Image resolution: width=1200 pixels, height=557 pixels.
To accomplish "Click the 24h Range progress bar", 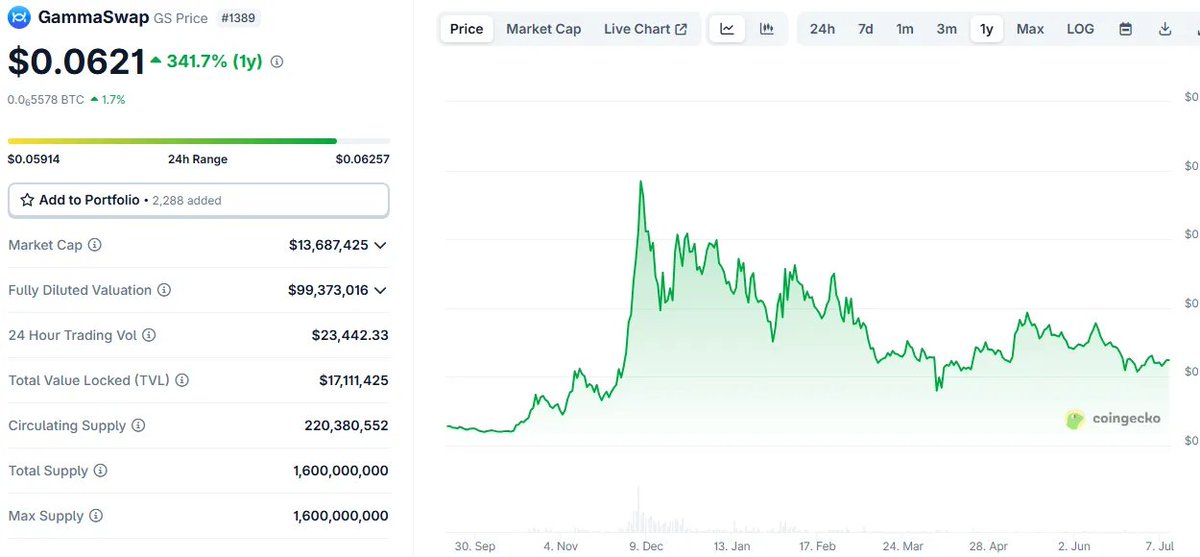I will coord(199,141).
